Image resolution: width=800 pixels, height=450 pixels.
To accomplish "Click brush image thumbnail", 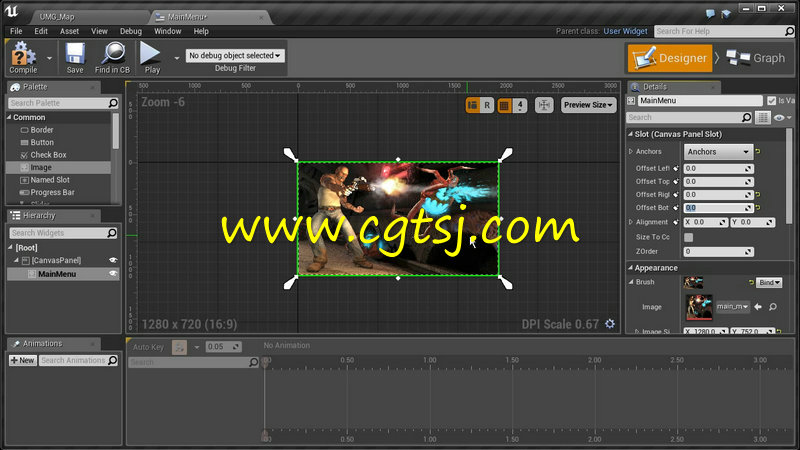I will click(698, 307).
